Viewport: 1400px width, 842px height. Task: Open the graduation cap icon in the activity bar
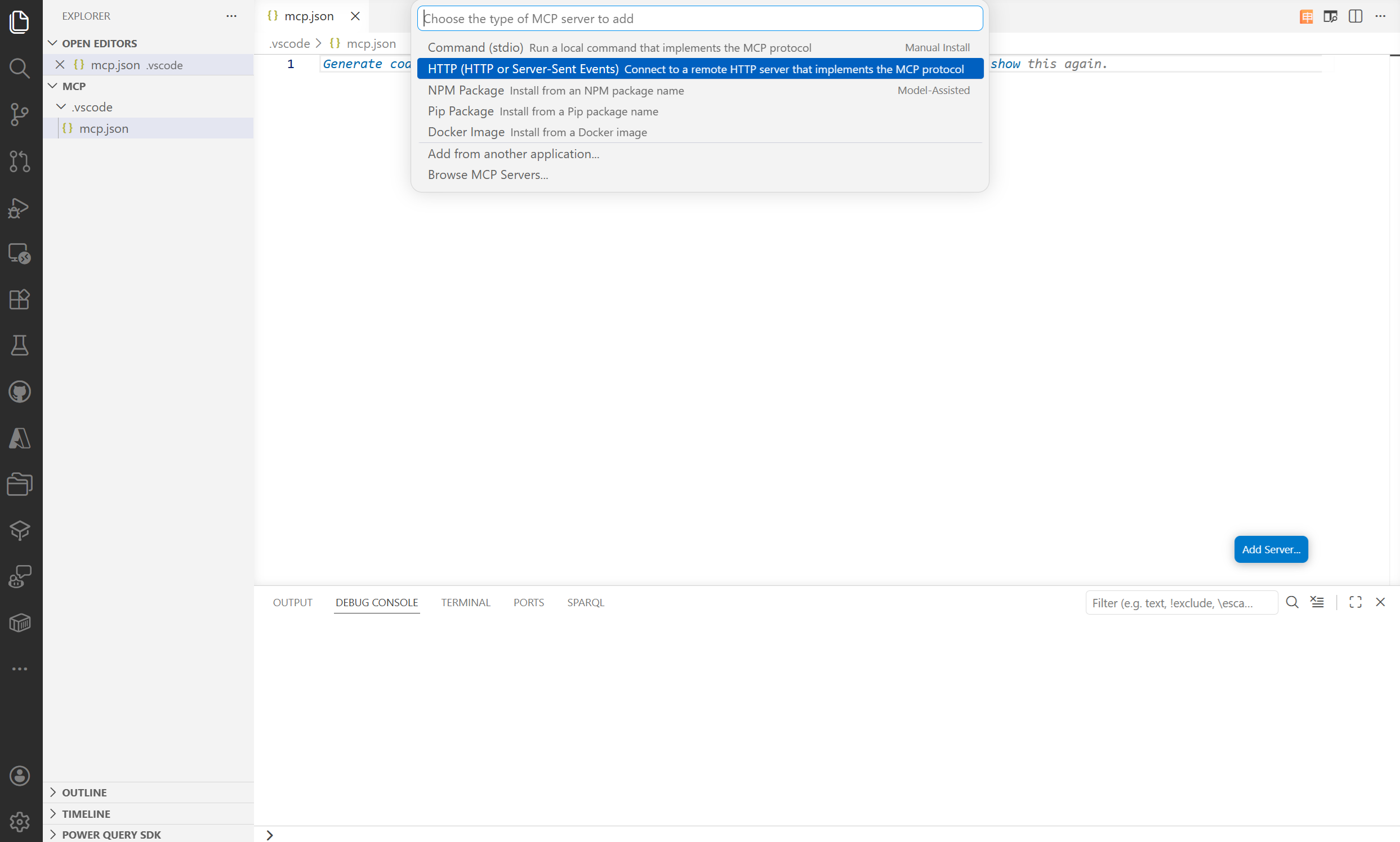(20, 531)
